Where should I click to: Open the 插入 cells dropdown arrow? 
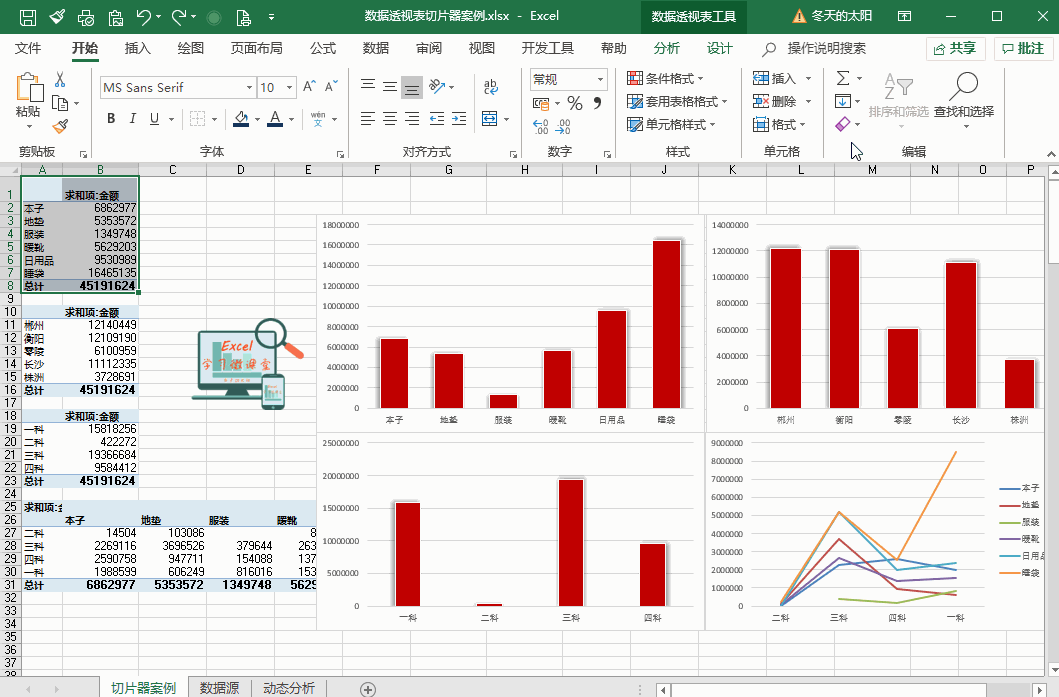coord(808,78)
